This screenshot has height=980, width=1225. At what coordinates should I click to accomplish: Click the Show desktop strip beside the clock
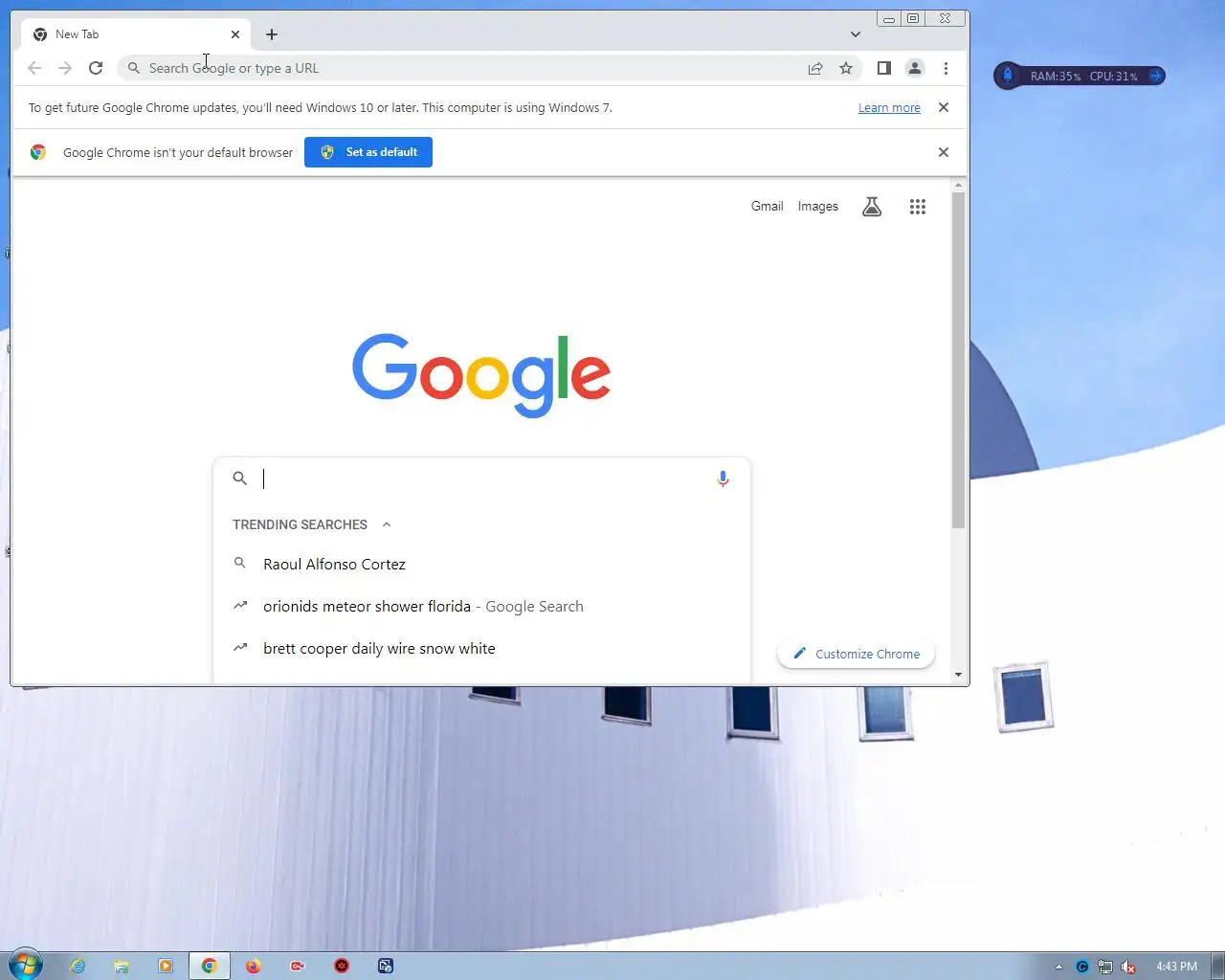(x=1218, y=966)
